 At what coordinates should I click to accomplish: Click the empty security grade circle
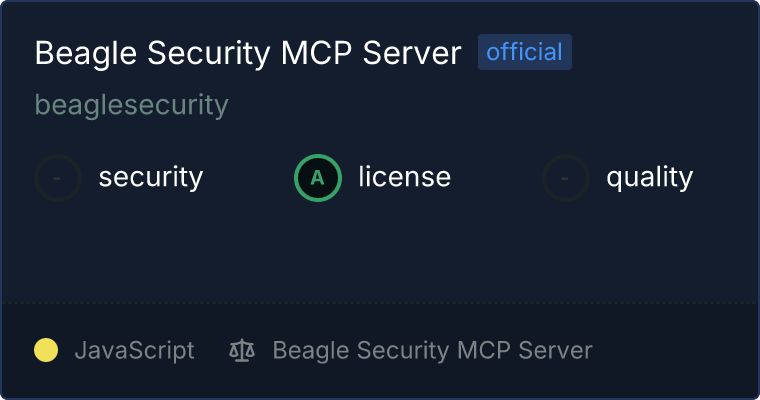[58, 178]
